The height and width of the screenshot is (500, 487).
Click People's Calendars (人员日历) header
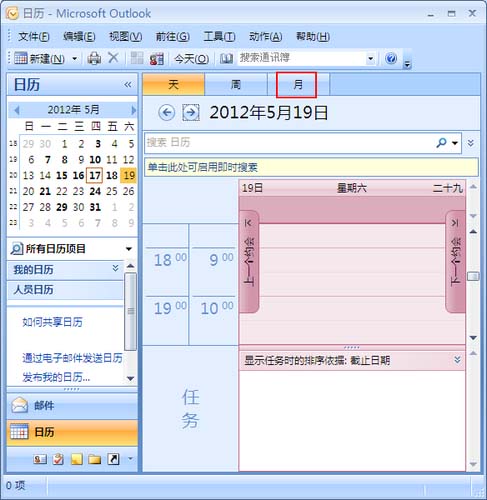coord(65,290)
